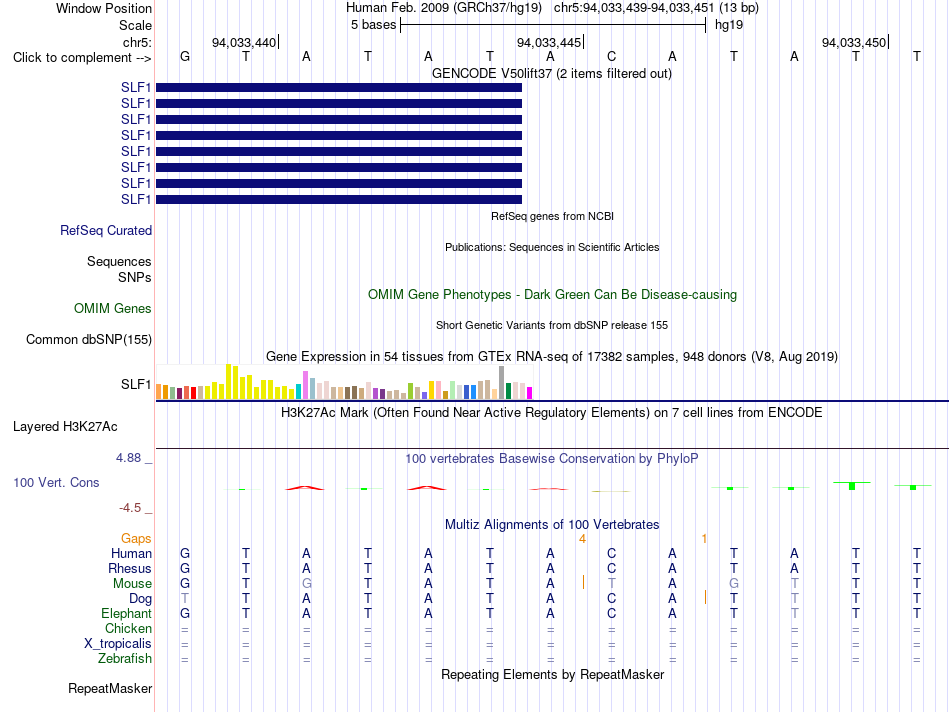Select the Zebrafish species row label
The width and height of the screenshot is (950, 712).
point(125,658)
